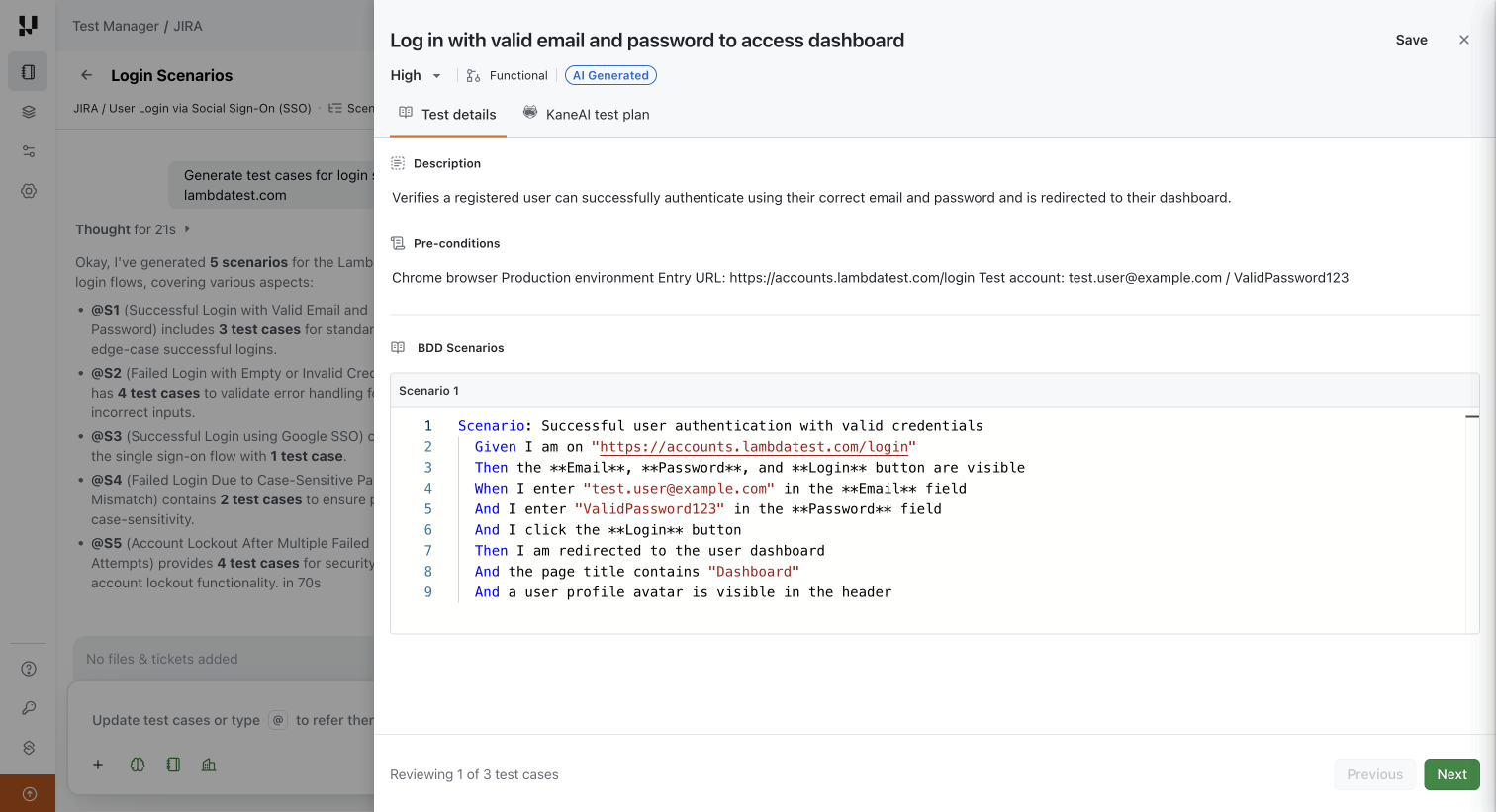The width and height of the screenshot is (1496, 812).
Task: Open the access key icon in sidebar
Action: tap(29, 708)
